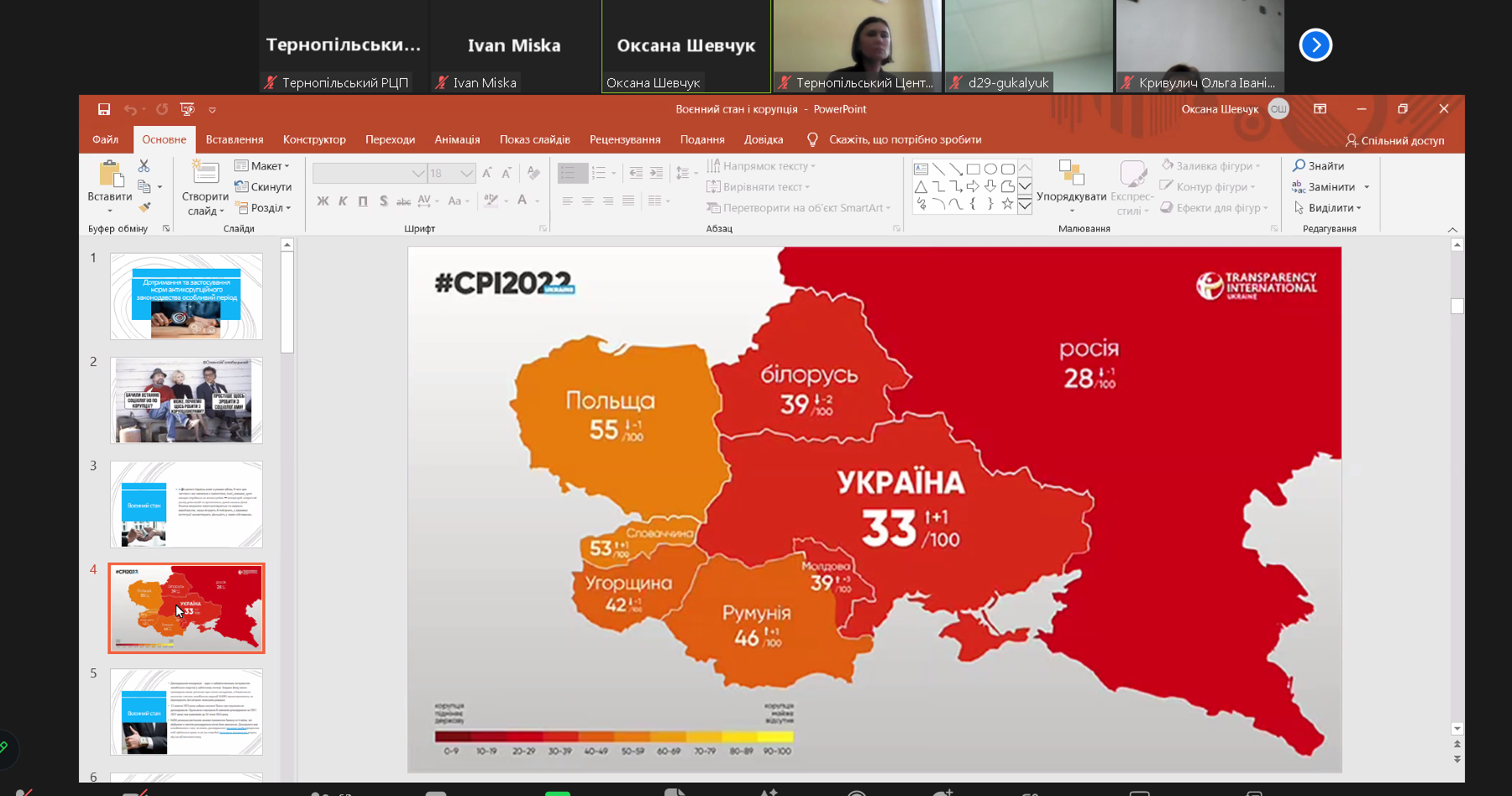Toggle text shadow S
Screen dimensions: 1512x796
point(383,201)
